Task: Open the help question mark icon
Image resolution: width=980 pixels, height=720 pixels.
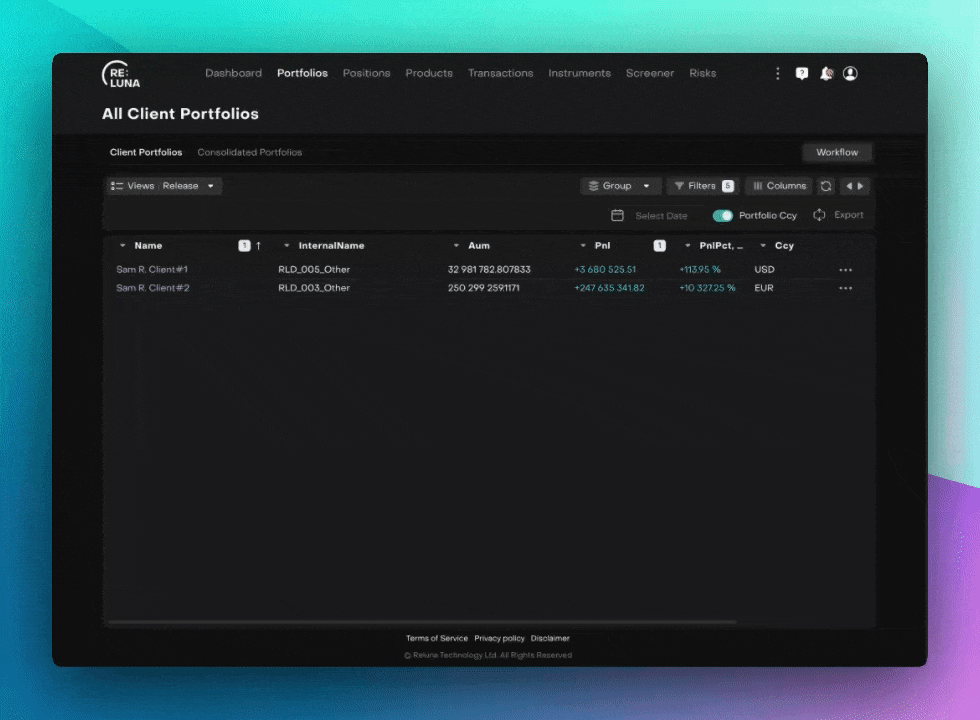Action: click(801, 74)
